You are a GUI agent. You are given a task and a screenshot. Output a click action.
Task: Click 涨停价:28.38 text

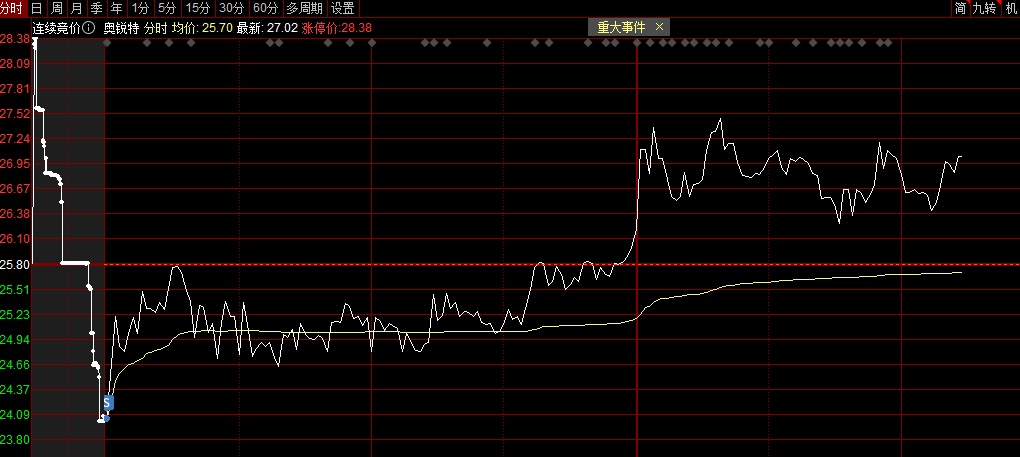tap(338, 28)
